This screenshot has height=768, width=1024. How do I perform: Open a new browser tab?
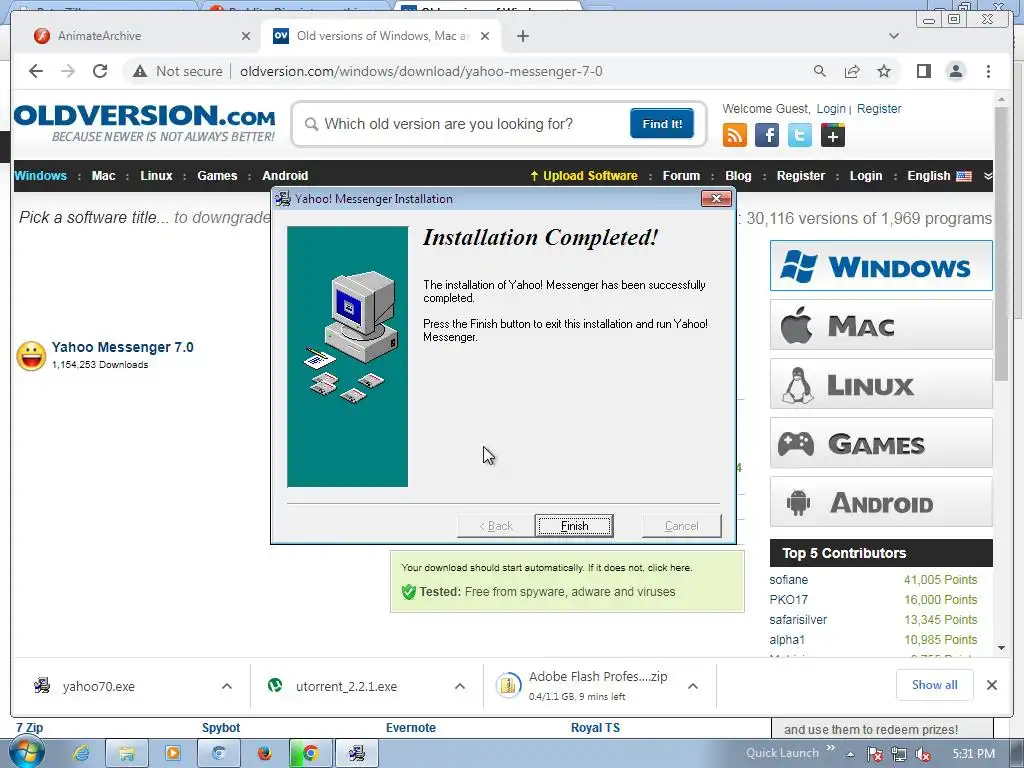tap(522, 36)
